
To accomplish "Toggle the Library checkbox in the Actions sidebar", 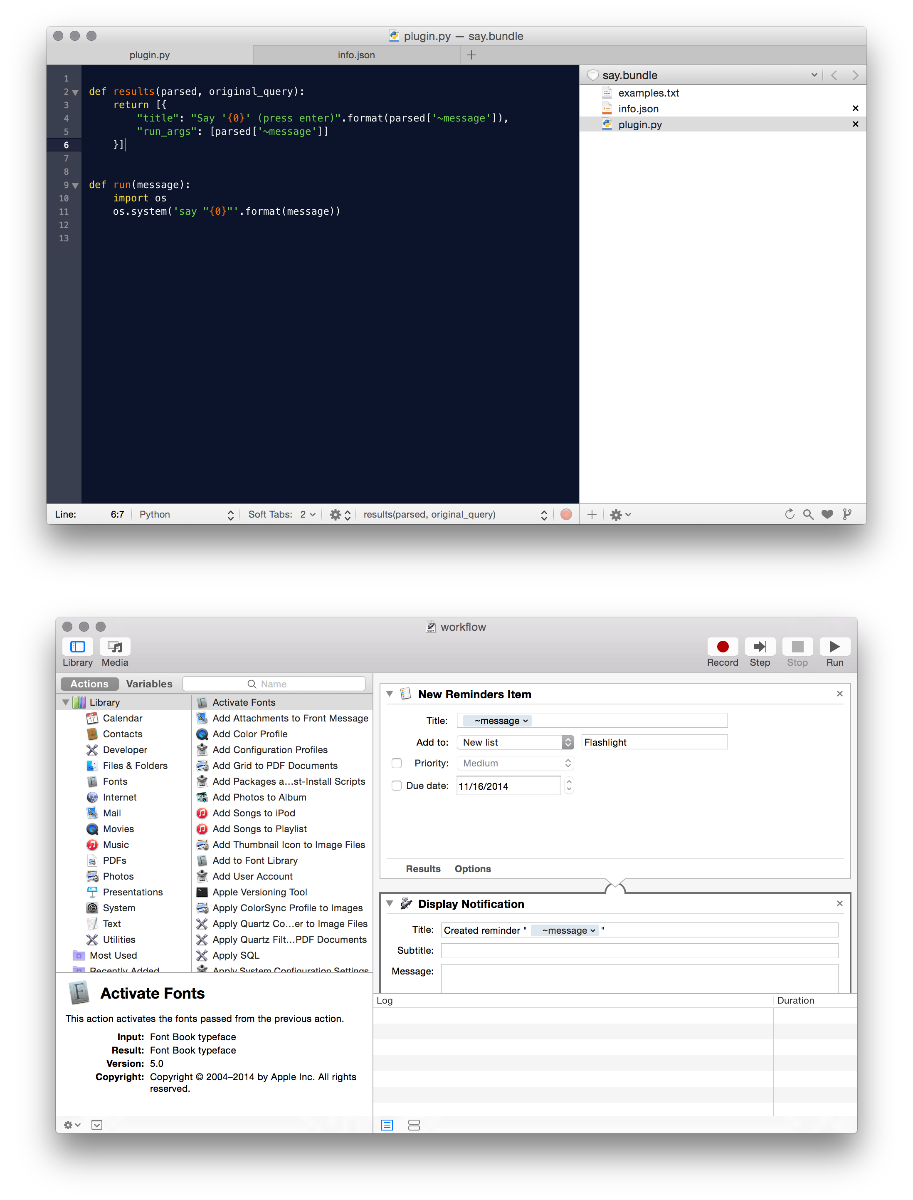I will [x=67, y=701].
